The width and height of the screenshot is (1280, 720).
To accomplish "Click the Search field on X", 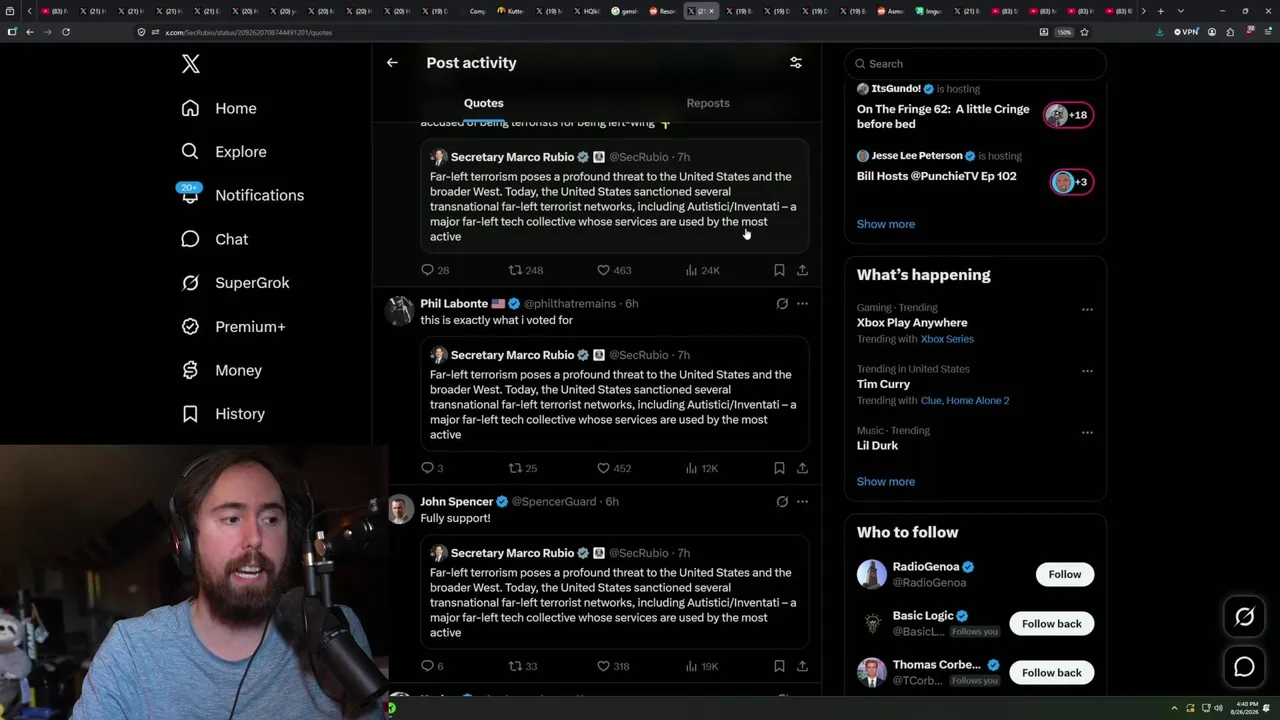I will coord(975,64).
